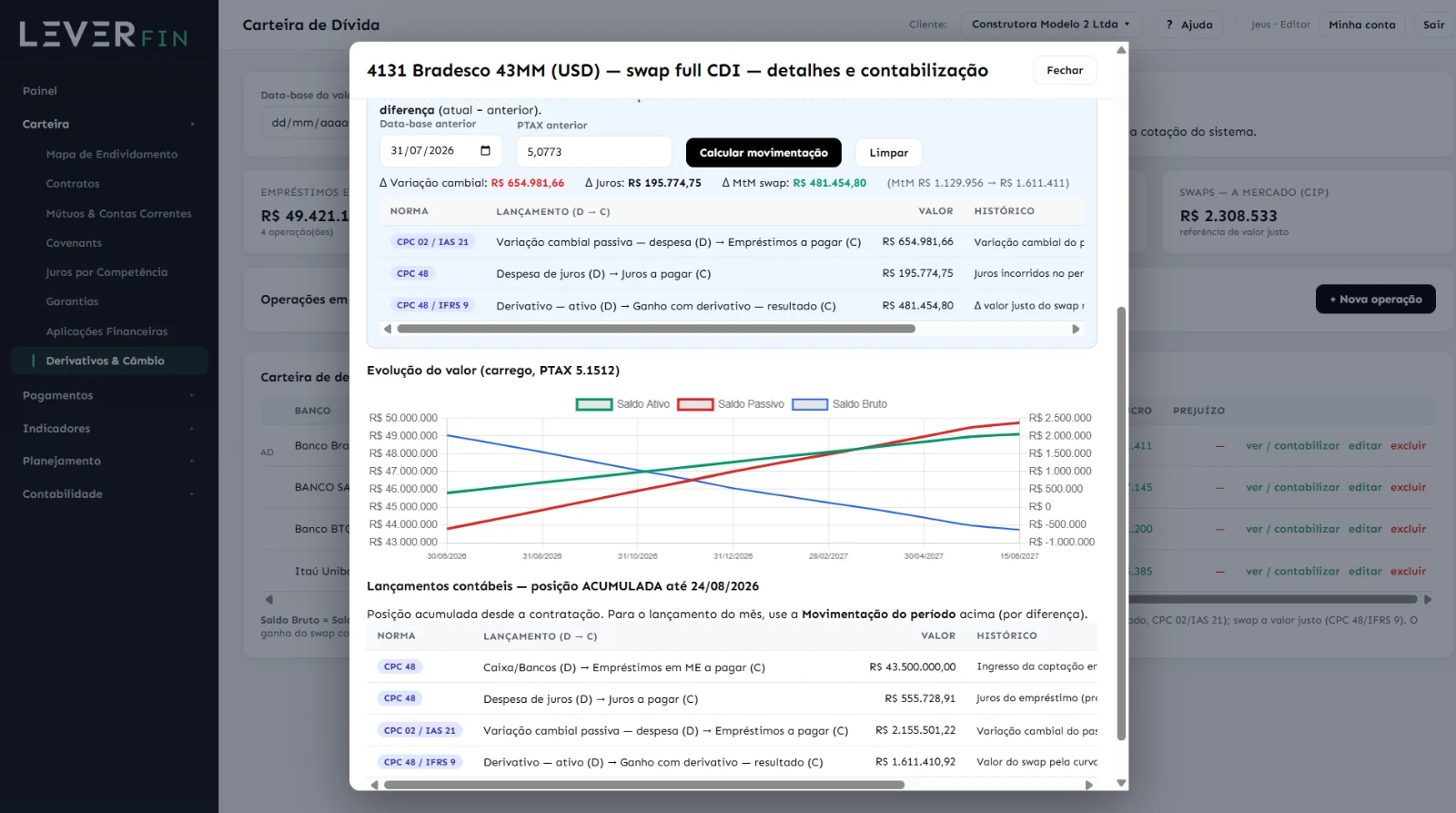The width and height of the screenshot is (1456, 813).
Task: Click left arrow of movimentação table scrollbar
Action: click(x=388, y=329)
